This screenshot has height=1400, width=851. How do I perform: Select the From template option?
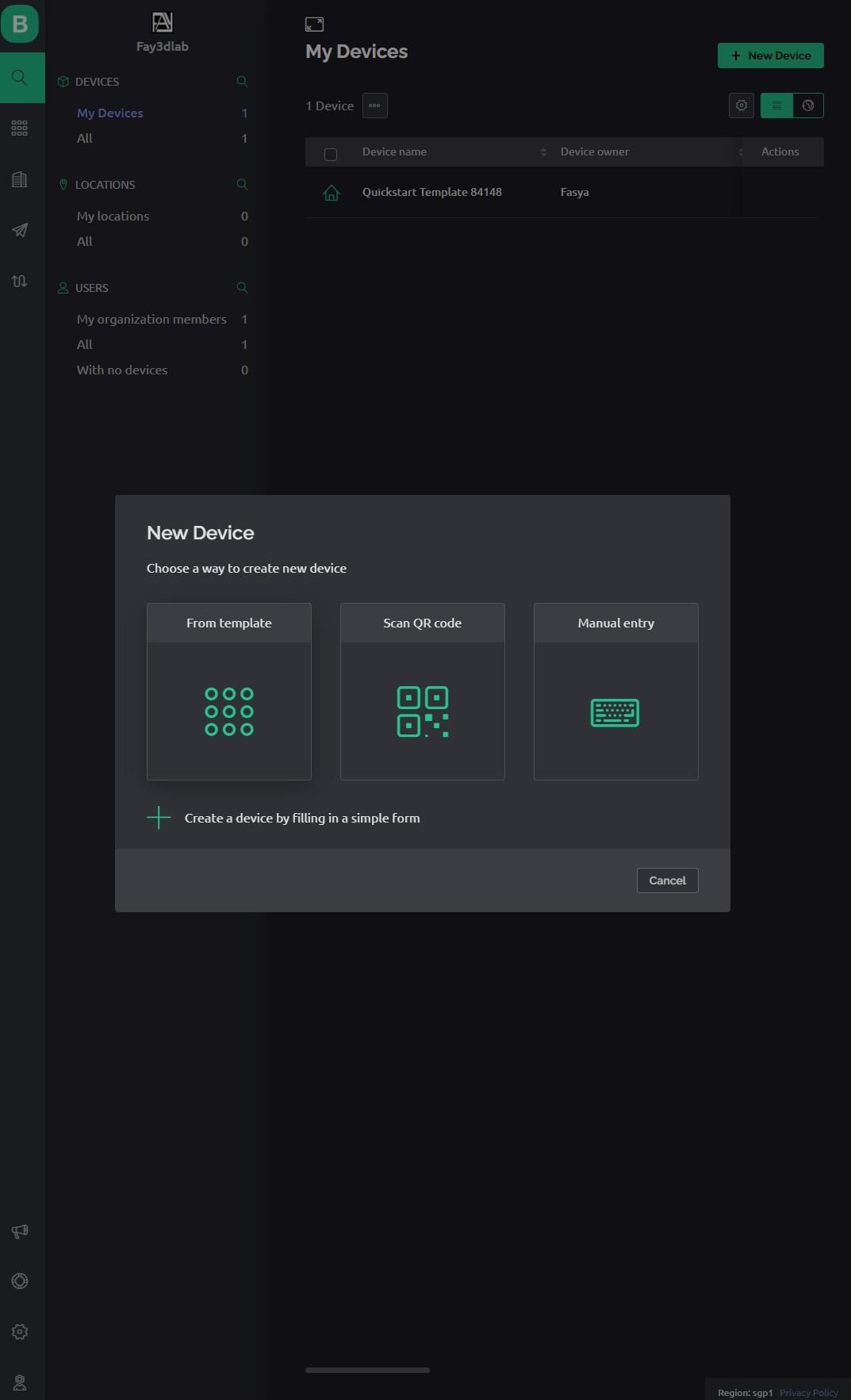tap(229, 691)
